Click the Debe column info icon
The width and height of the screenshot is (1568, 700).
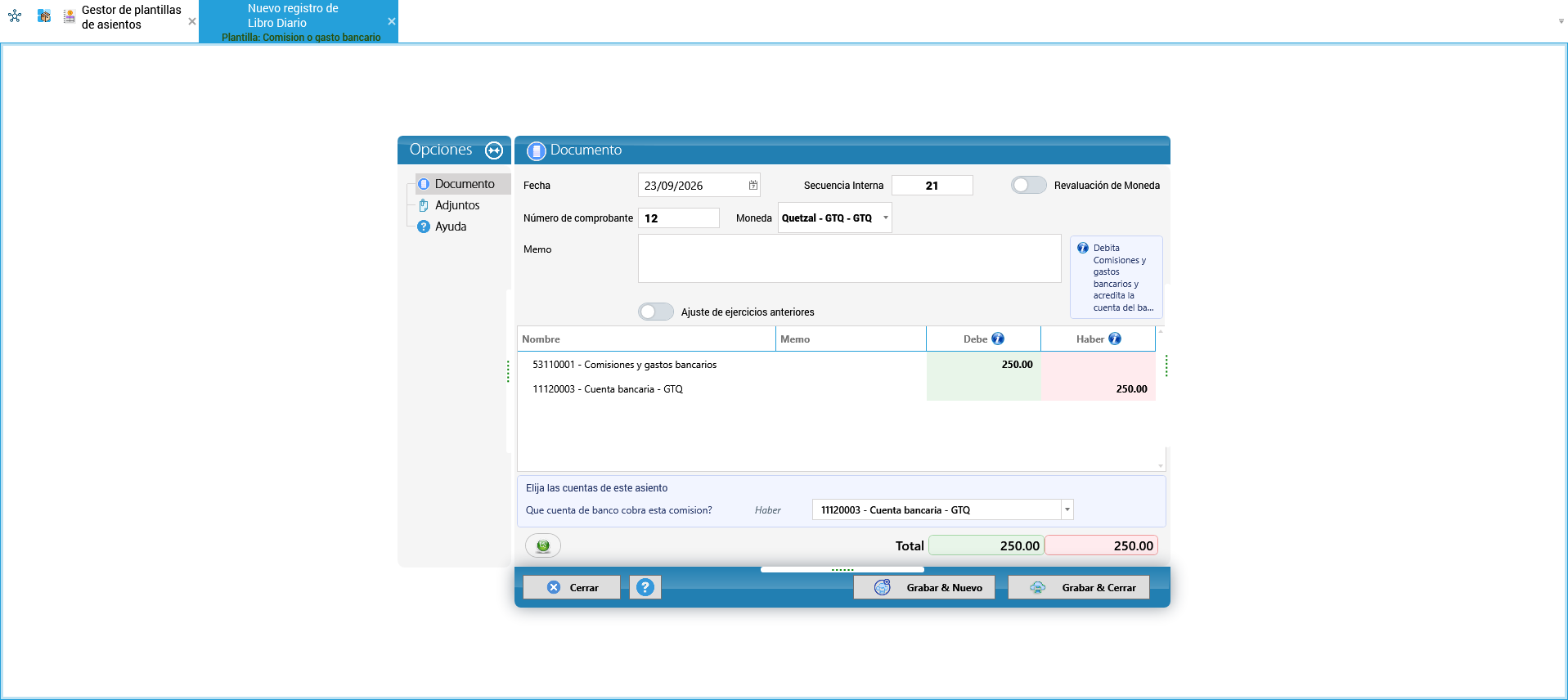coord(998,339)
